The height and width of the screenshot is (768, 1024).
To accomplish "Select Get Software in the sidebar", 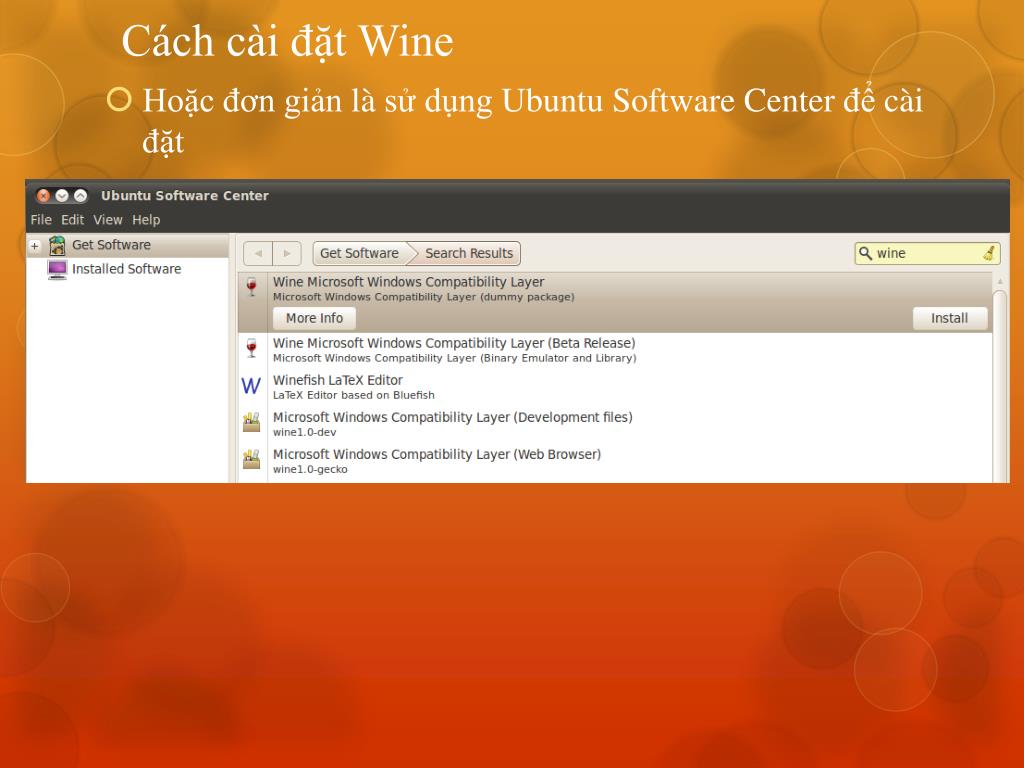I will point(128,246).
